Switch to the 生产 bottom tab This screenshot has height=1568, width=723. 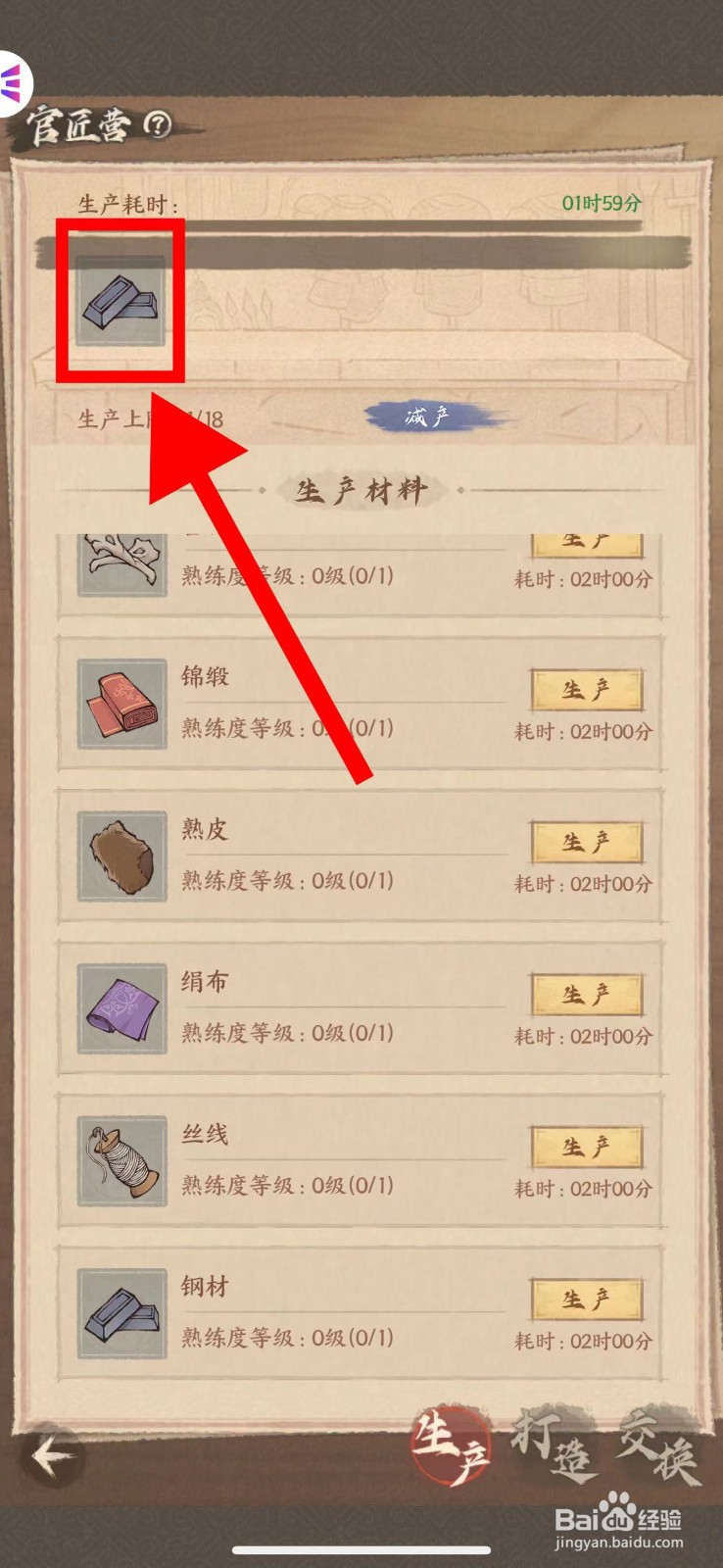(452, 1446)
